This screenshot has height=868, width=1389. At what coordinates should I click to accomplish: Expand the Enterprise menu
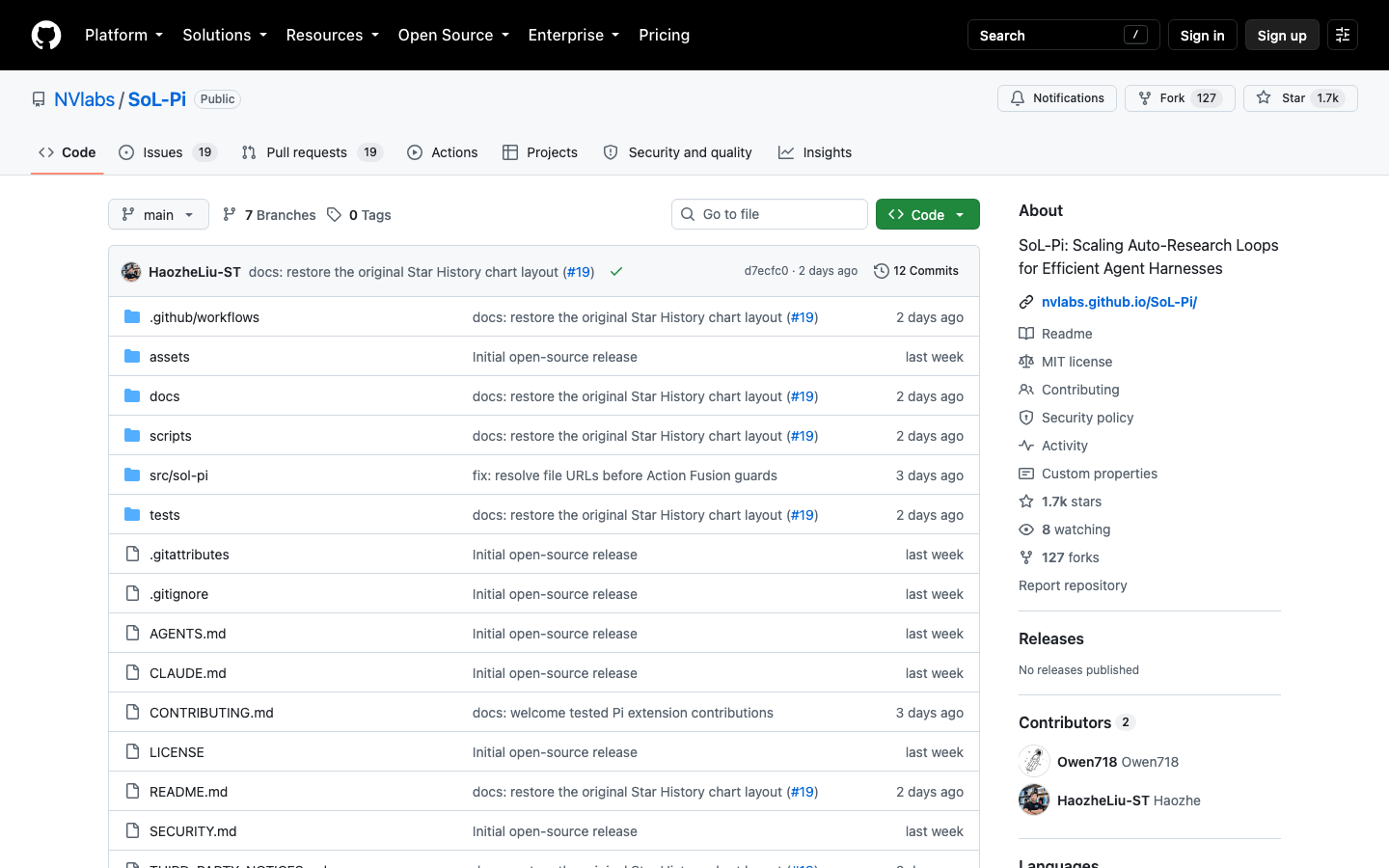(x=574, y=35)
